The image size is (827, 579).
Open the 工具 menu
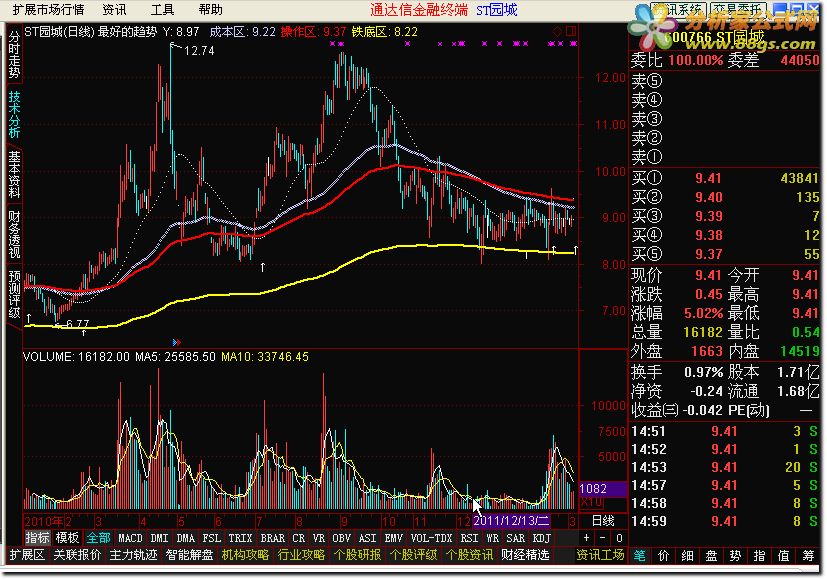[162, 9]
